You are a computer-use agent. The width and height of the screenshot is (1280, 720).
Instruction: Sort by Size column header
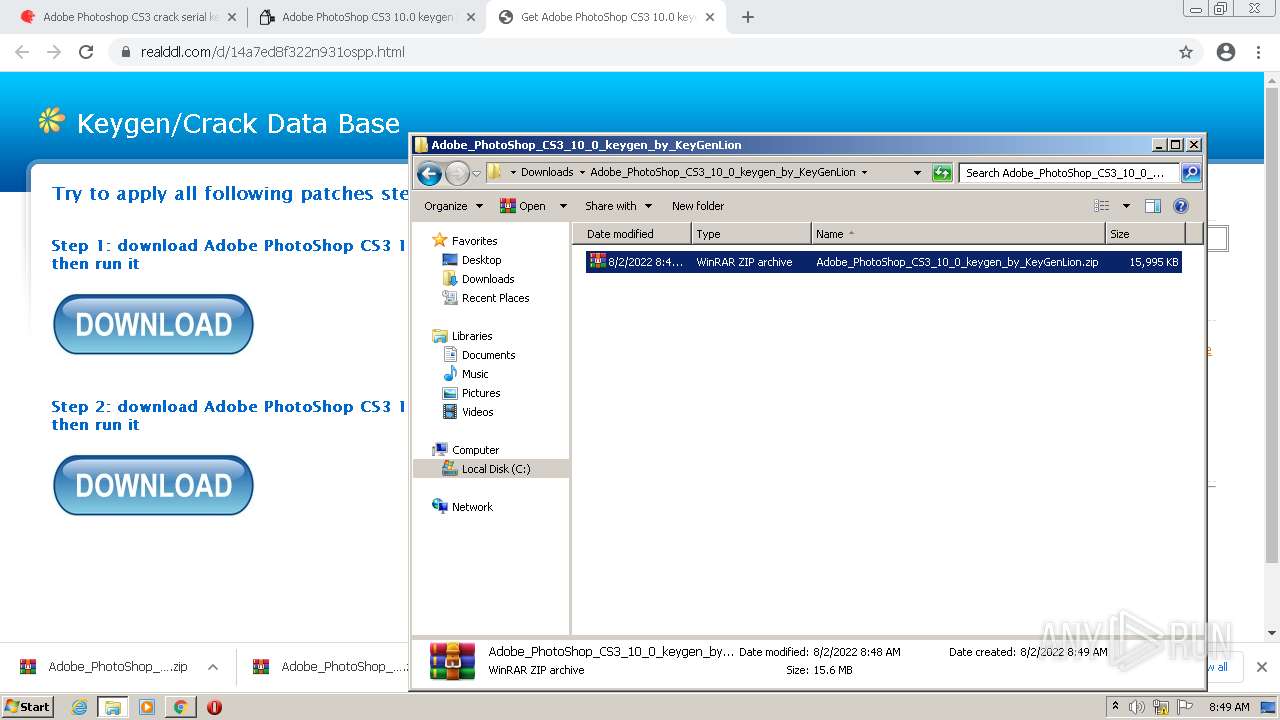[1145, 234]
